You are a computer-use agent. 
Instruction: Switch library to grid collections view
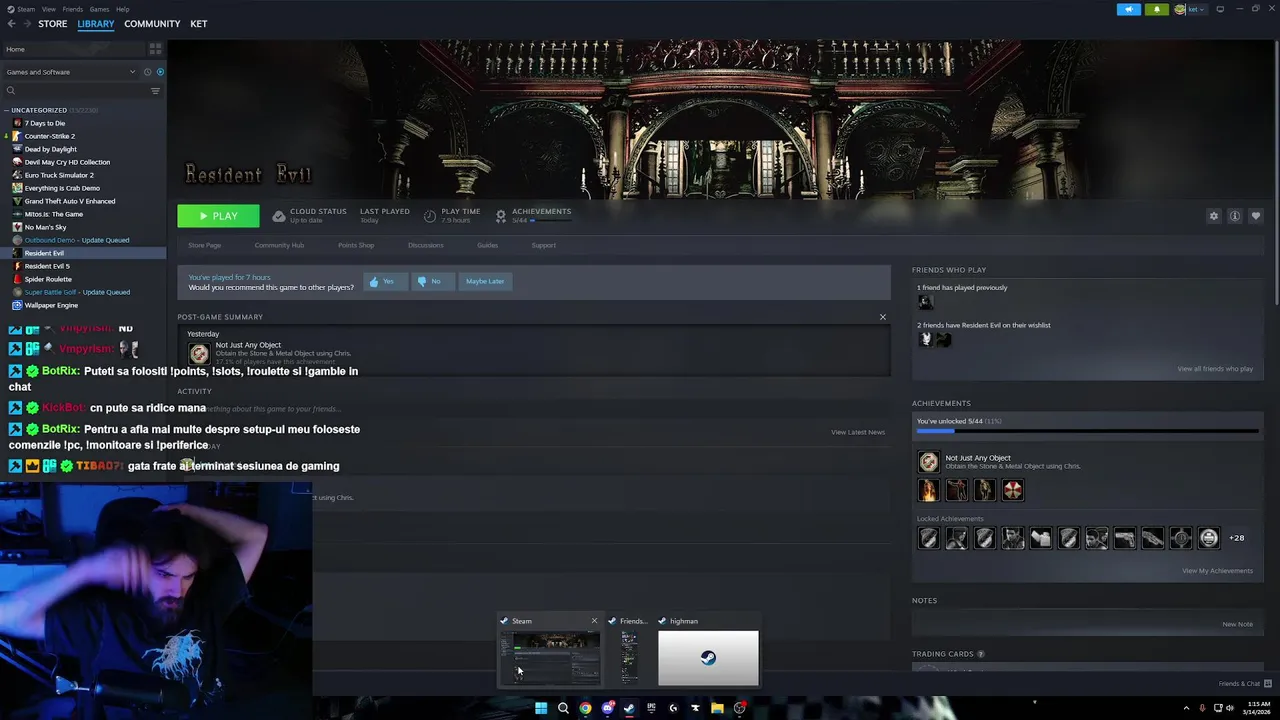click(x=155, y=48)
